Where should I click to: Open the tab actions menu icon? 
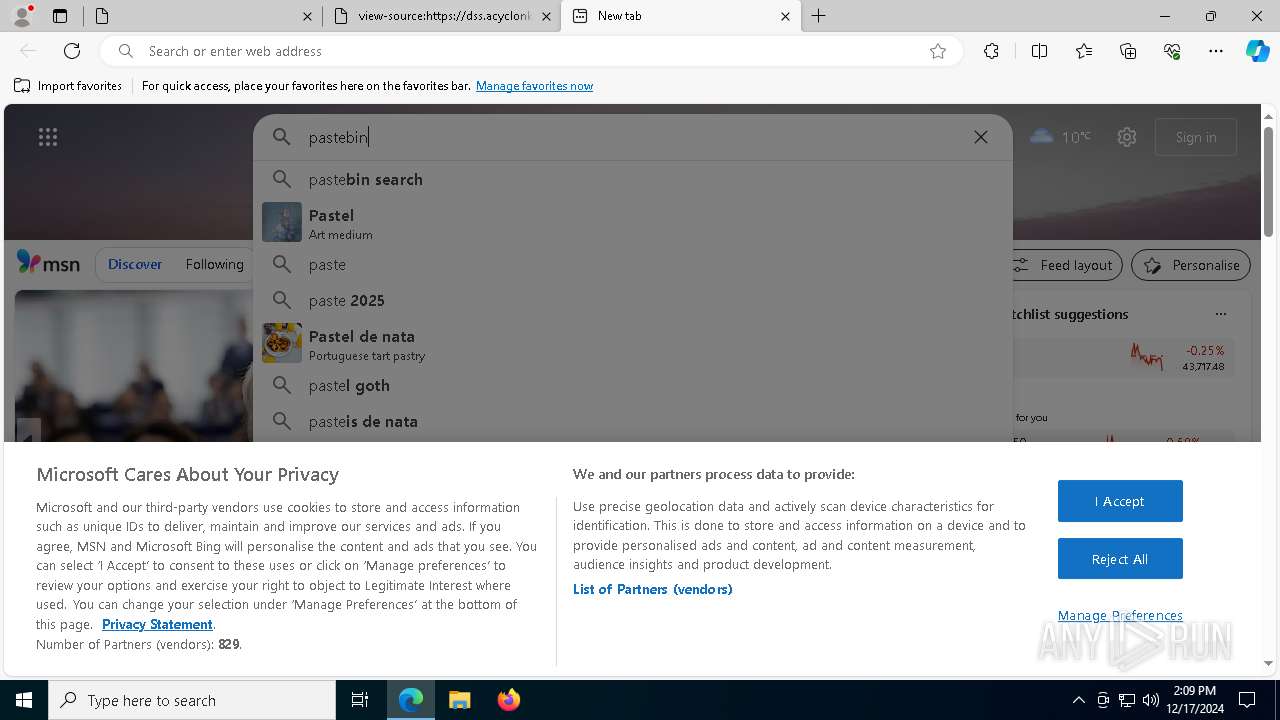pyautogui.click(x=60, y=16)
